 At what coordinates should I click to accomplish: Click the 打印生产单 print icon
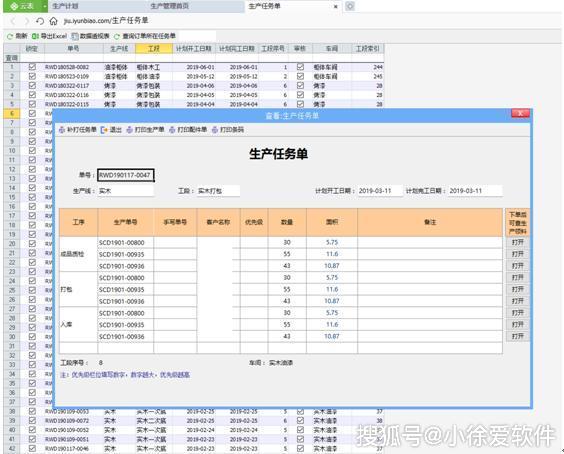click(x=129, y=130)
